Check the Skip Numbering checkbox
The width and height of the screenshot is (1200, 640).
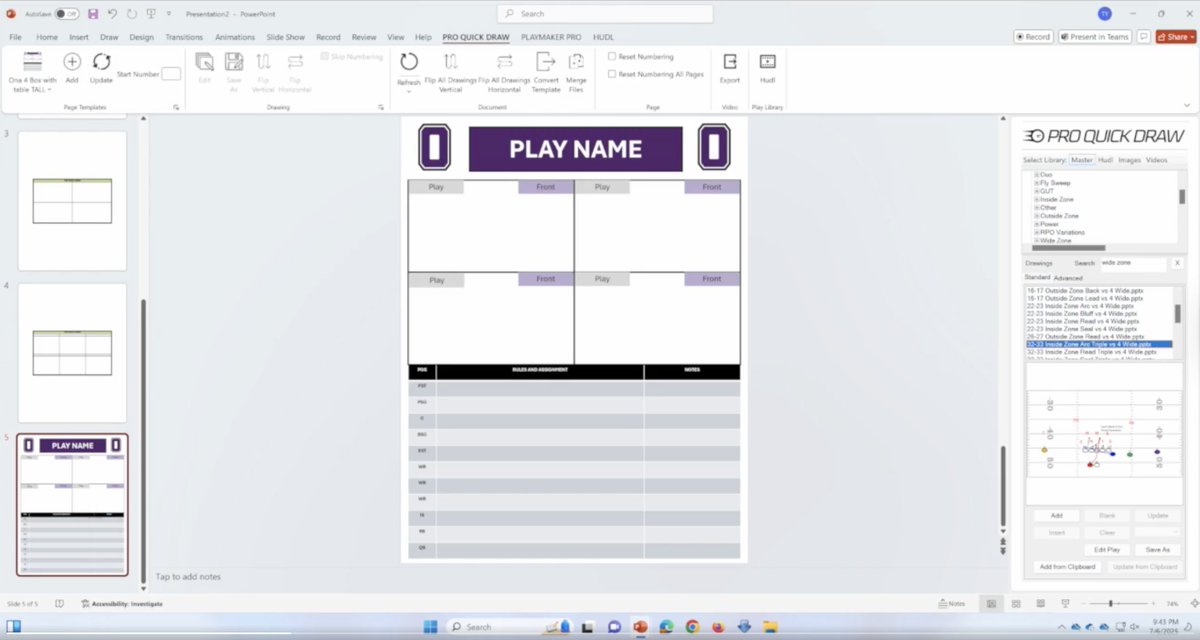324,57
